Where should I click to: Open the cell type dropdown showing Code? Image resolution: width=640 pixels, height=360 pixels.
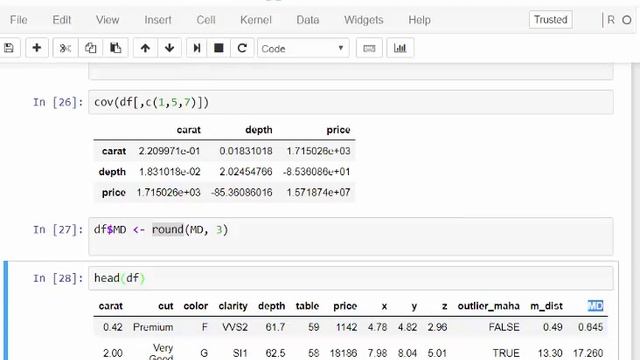[303, 48]
